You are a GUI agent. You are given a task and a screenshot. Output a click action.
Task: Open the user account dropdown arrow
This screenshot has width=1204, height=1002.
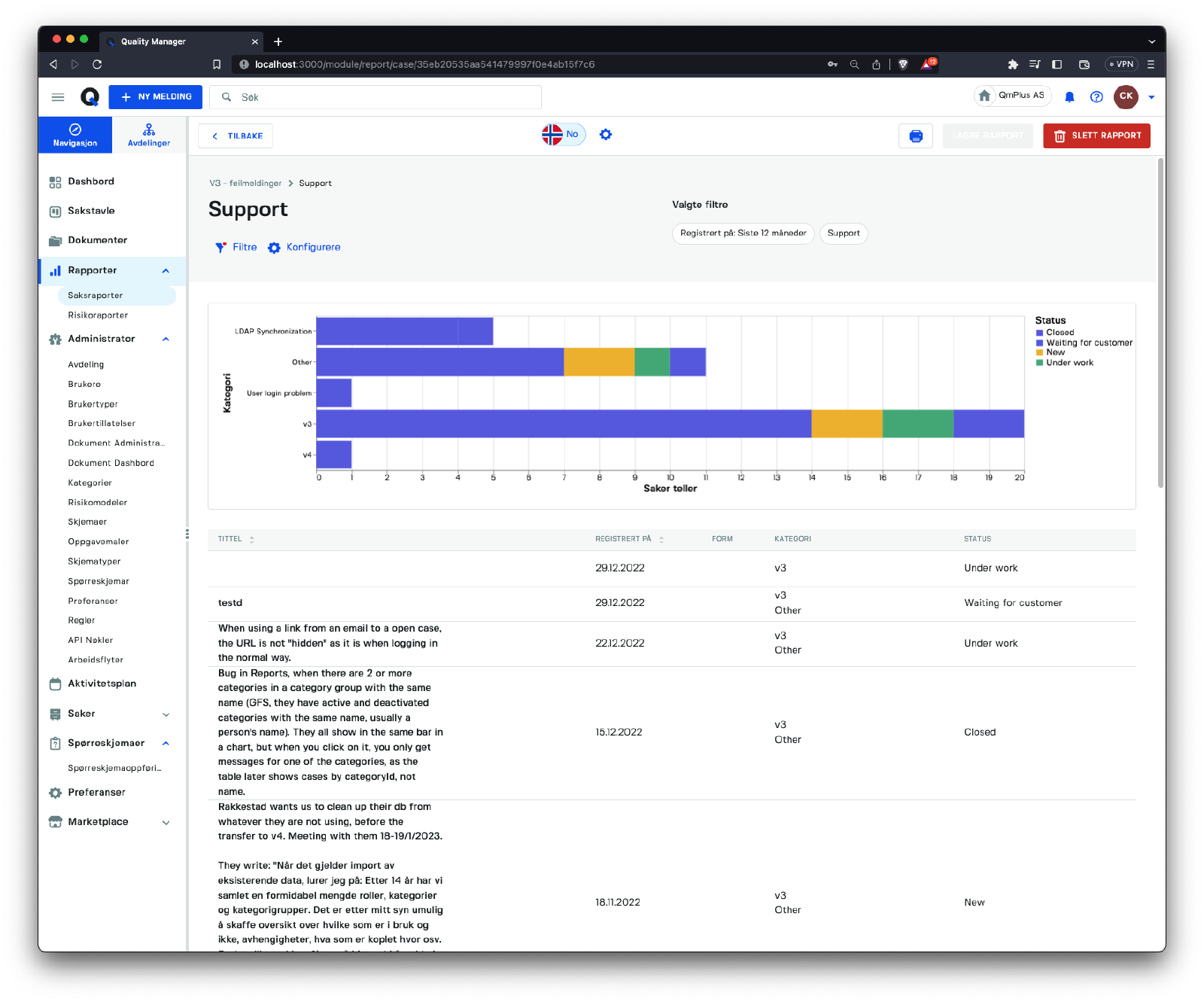pyautogui.click(x=1151, y=97)
